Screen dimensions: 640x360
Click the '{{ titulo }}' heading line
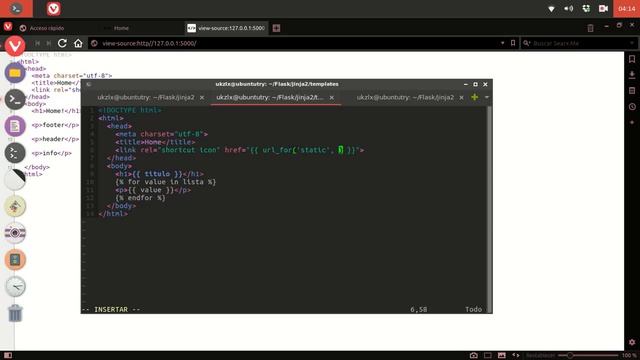159,174
